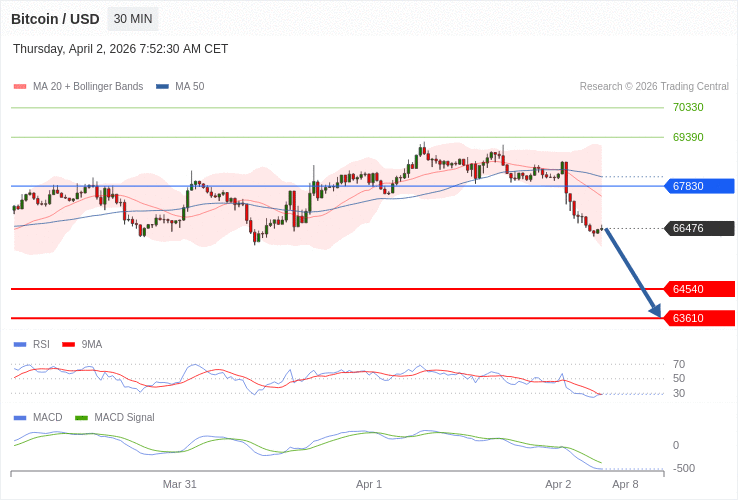Click the Apr 1 date axis label
Viewport: 738px width, 500px height.
coord(369,484)
